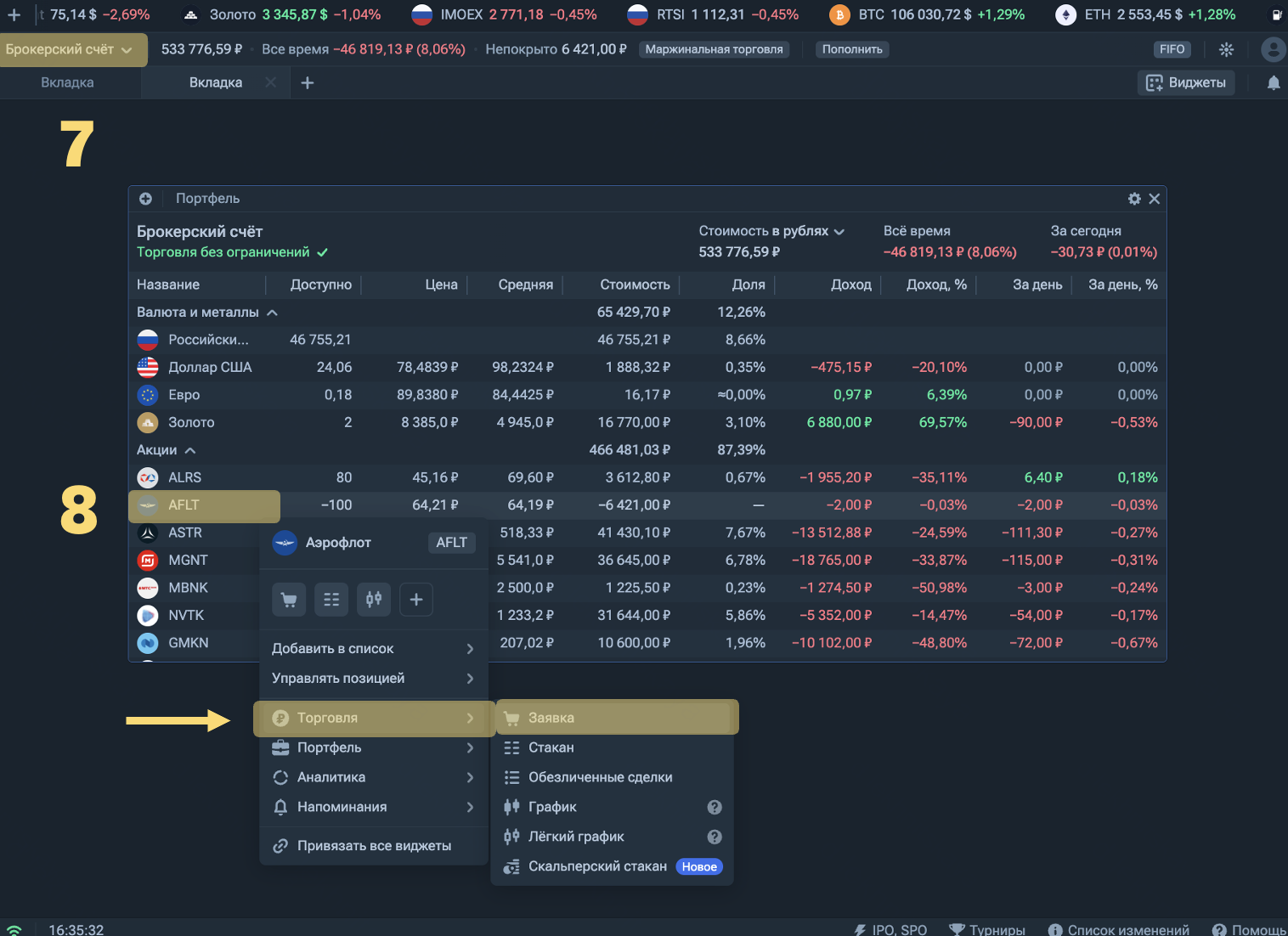Click the 'Маржинальная торговля' button

[714, 49]
